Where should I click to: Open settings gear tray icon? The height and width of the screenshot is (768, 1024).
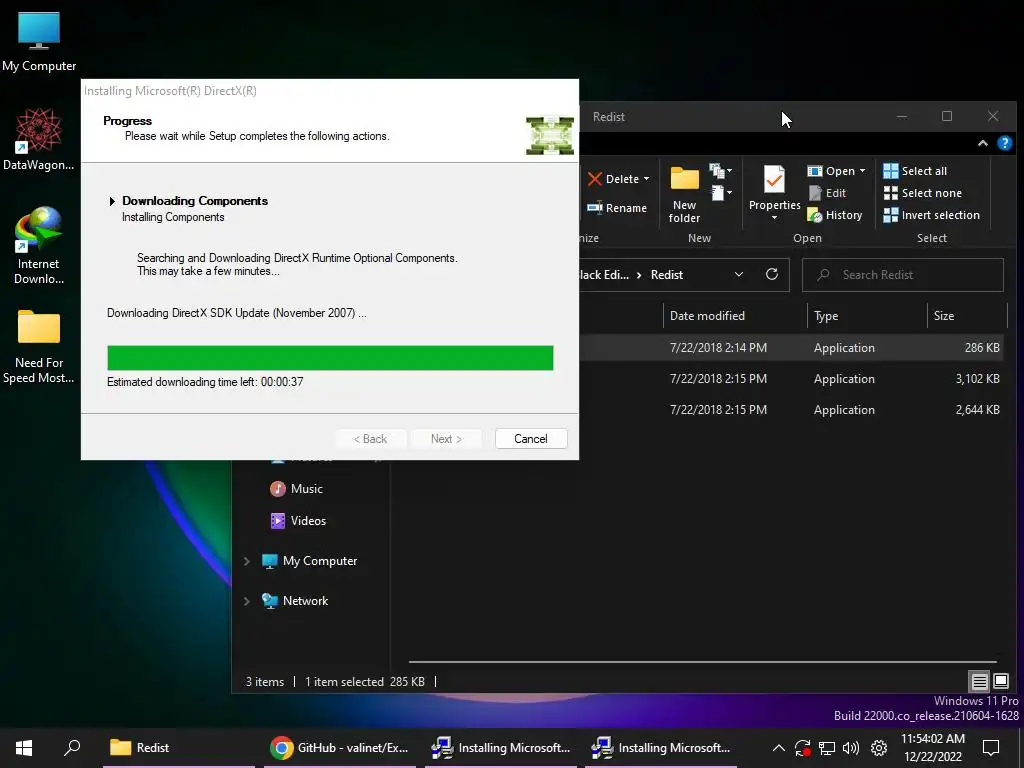(879, 748)
